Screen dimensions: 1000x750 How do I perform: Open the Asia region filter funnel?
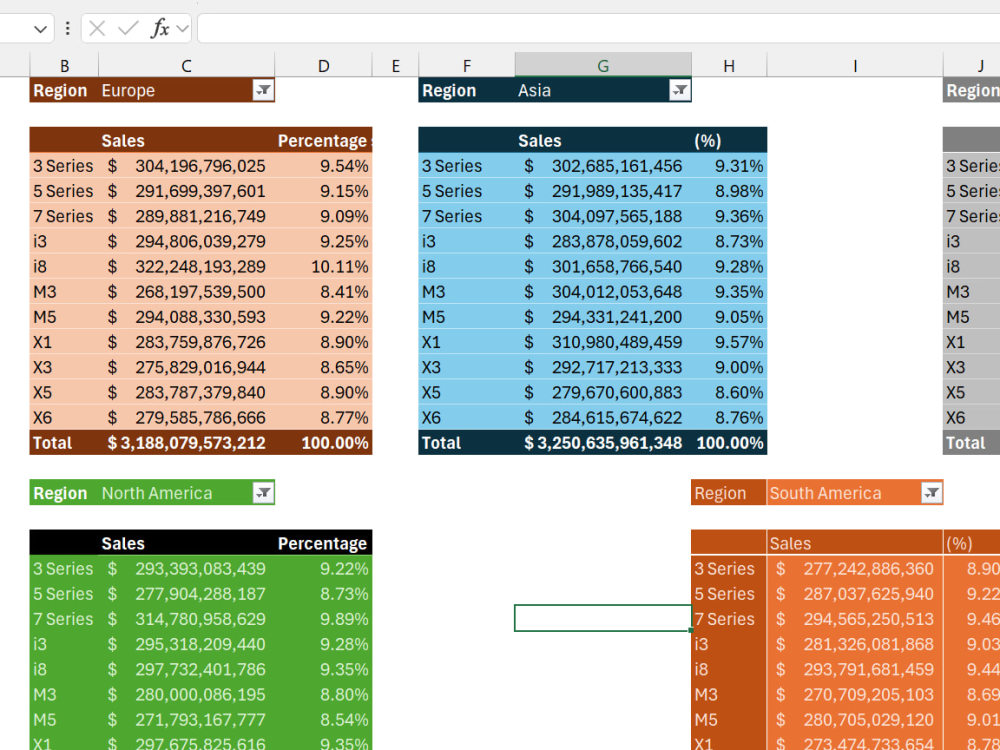point(679,90)
